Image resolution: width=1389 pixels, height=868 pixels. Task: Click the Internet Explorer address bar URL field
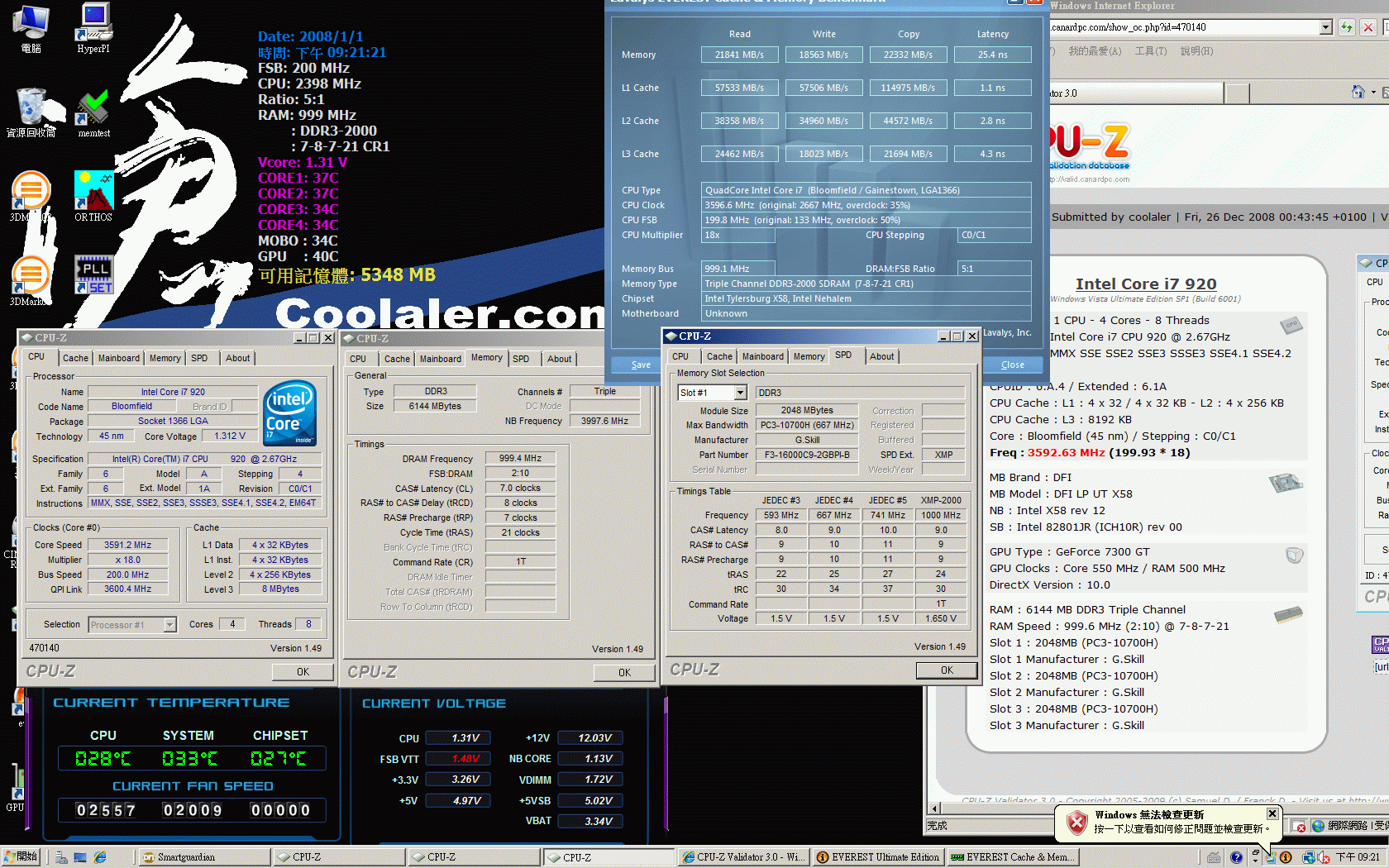tap(1184, 27)
